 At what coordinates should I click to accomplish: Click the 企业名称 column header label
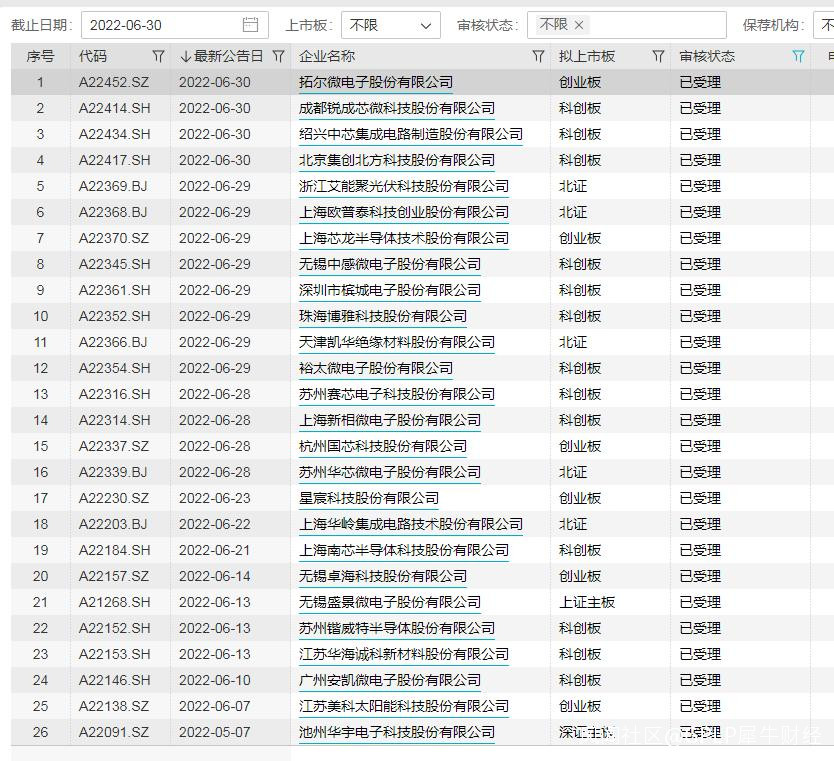tap(327, 56)
